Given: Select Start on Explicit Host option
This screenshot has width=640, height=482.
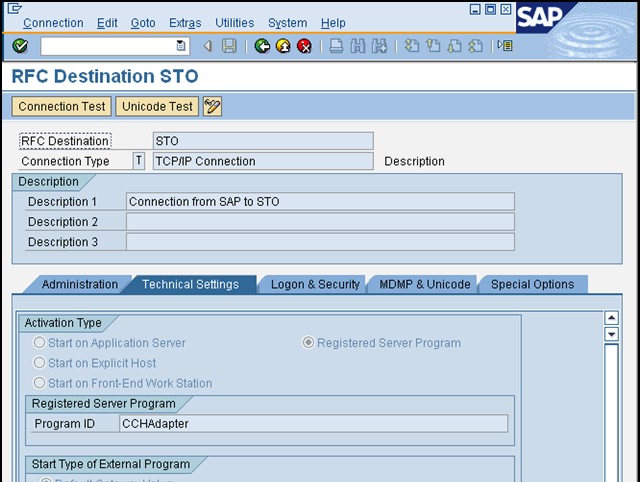Looking at the screenshot, I should click(40, 363).
